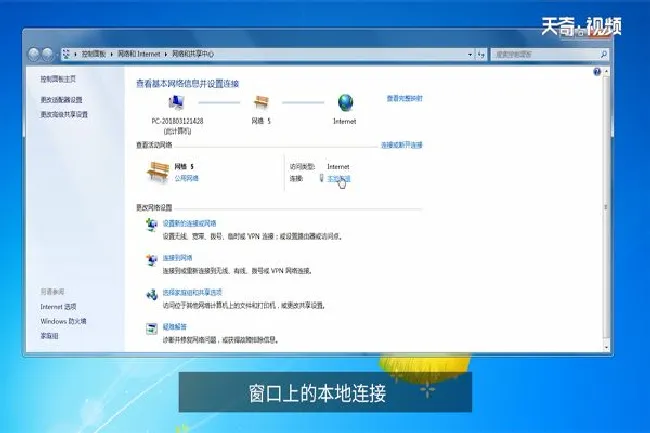The height and width of the screenshot is (433, 650).
Task: Open 家庭组 in the sidebar
Action: click(x=49, y=336)
